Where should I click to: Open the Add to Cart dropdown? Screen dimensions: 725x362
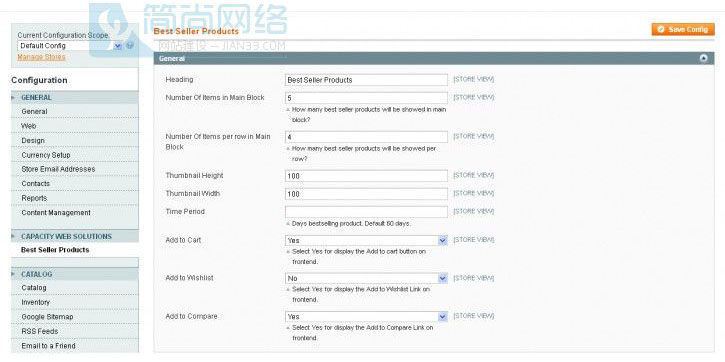(366, 240)
